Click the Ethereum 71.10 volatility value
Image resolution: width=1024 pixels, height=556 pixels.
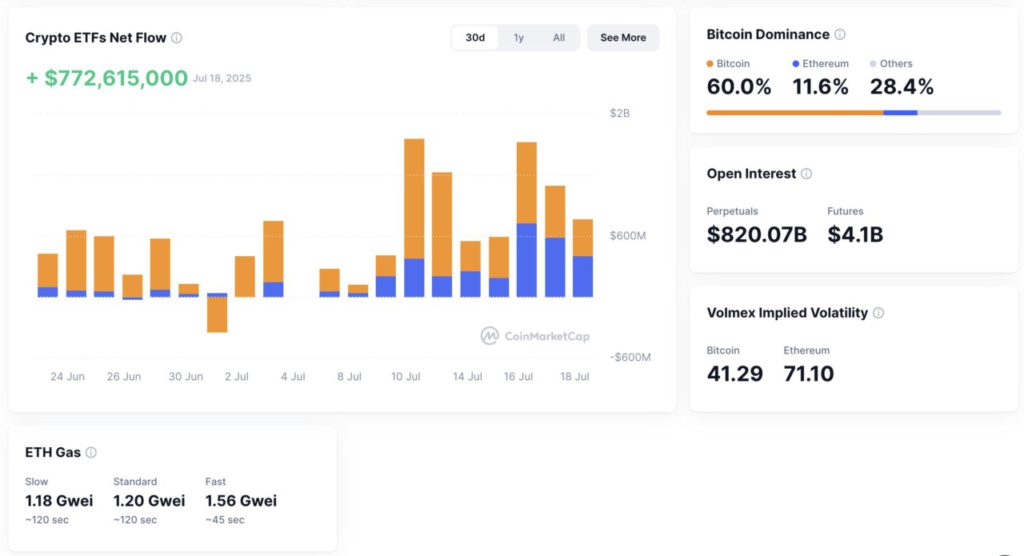click(x=809, y=374)
